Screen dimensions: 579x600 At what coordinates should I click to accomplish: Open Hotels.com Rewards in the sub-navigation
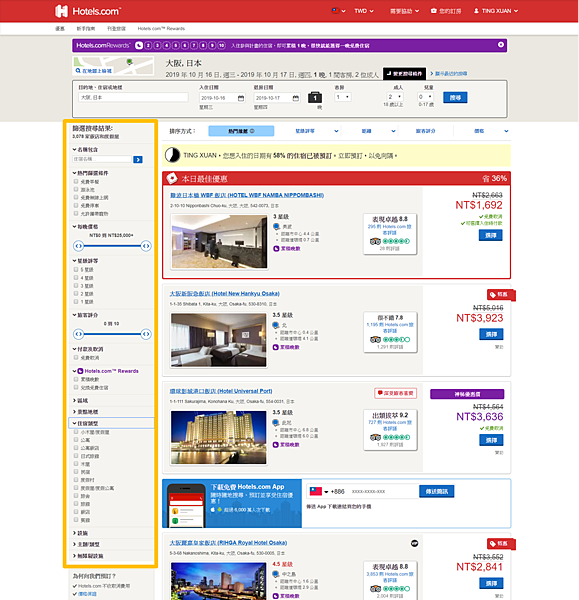tap(161, 29)
